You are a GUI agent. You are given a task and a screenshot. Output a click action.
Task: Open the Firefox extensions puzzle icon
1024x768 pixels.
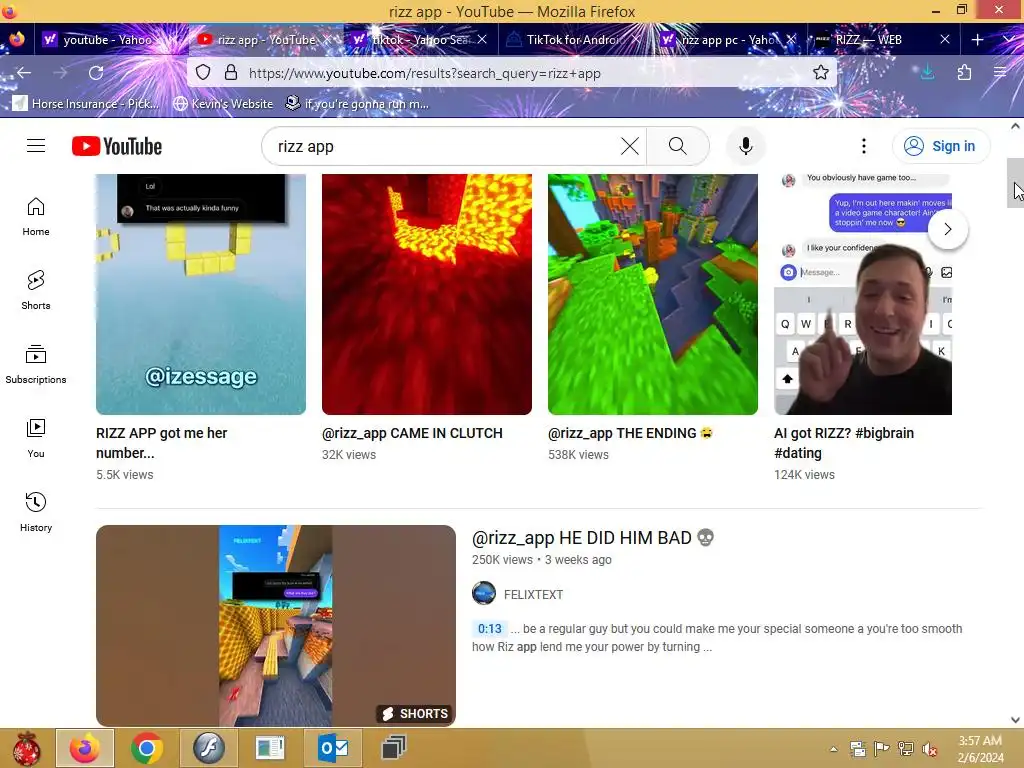(964, 72)
